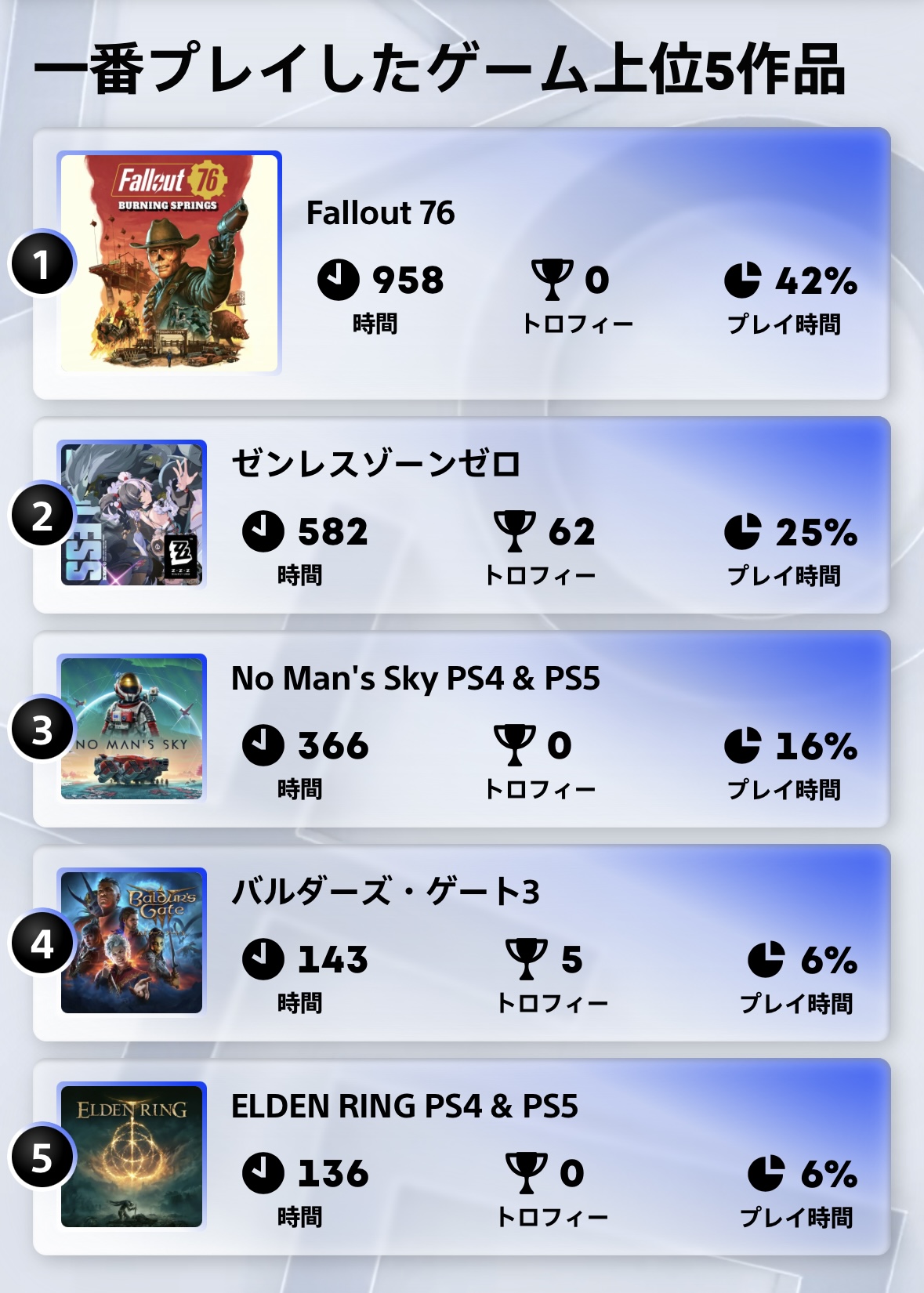Open the No Man's Sky cover thumbnail

tap(132, 728)
